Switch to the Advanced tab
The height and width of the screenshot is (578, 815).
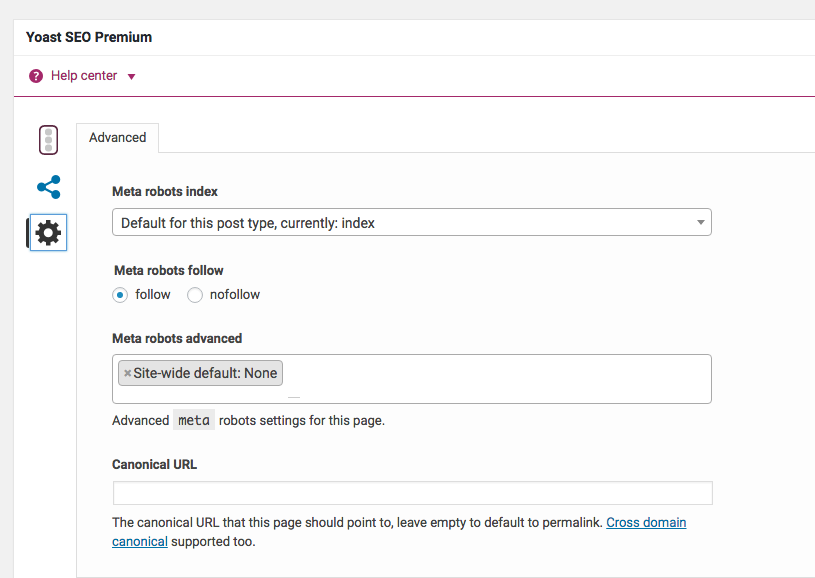click(117, 138)
